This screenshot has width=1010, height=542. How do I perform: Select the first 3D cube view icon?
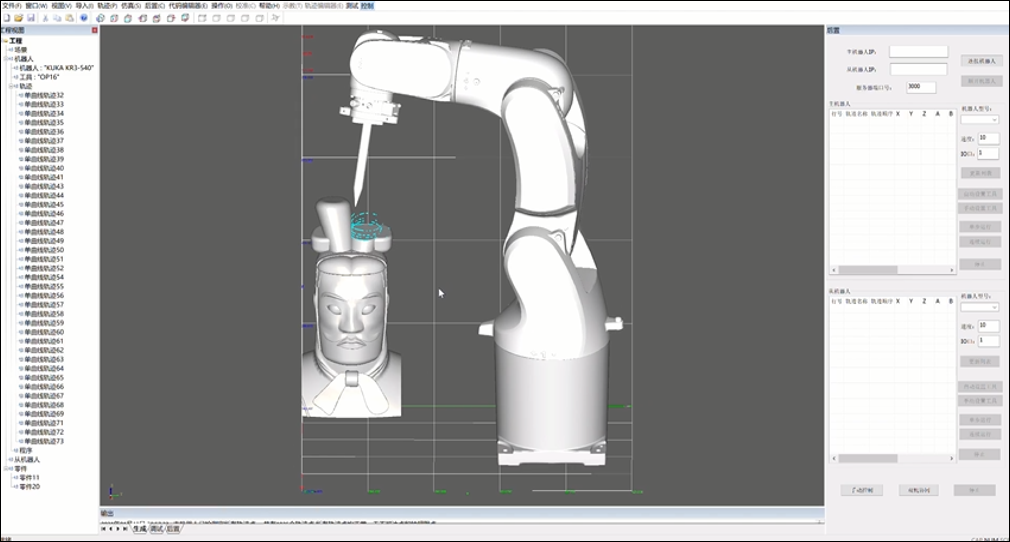[x=101, y=18]
